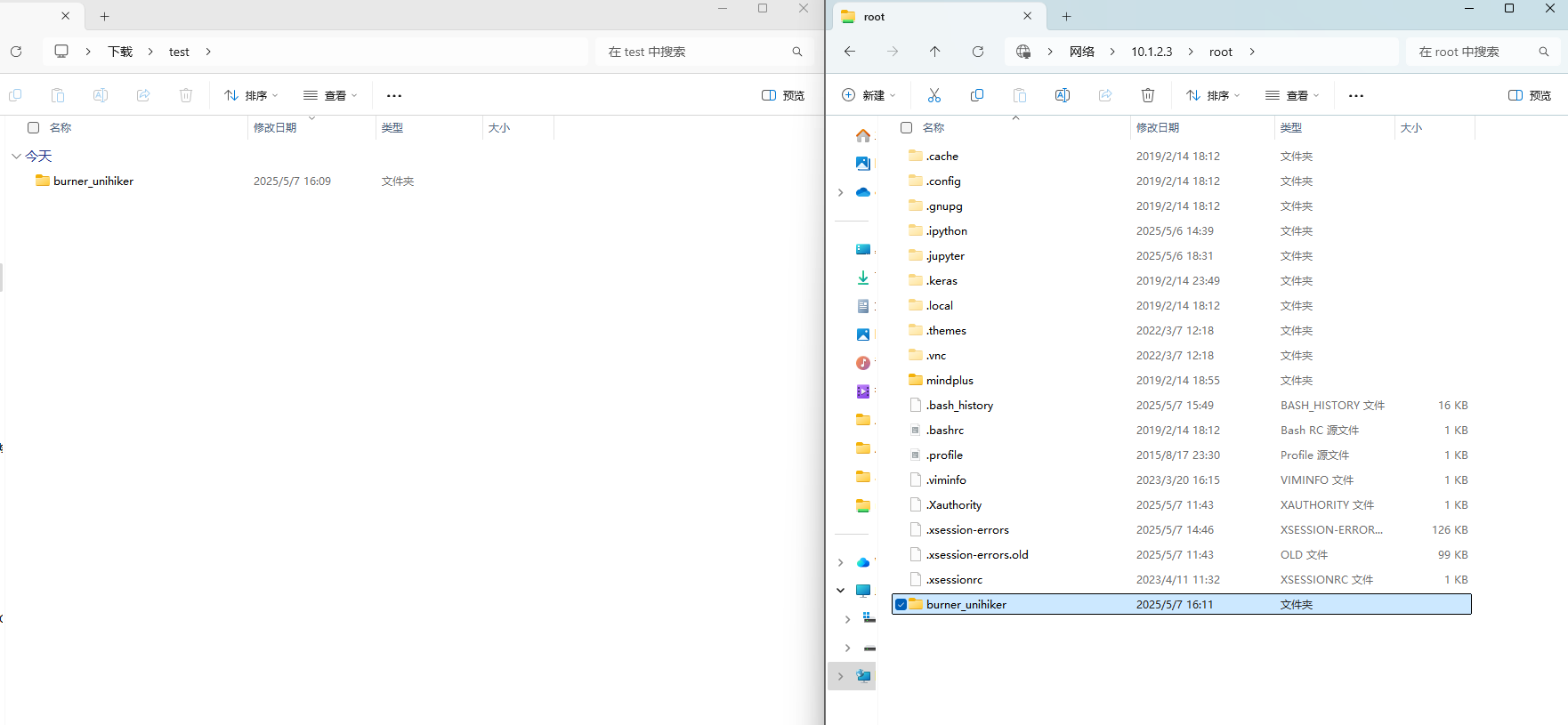
Task: Open the three-dot more options in the test window
Action: 394,95
